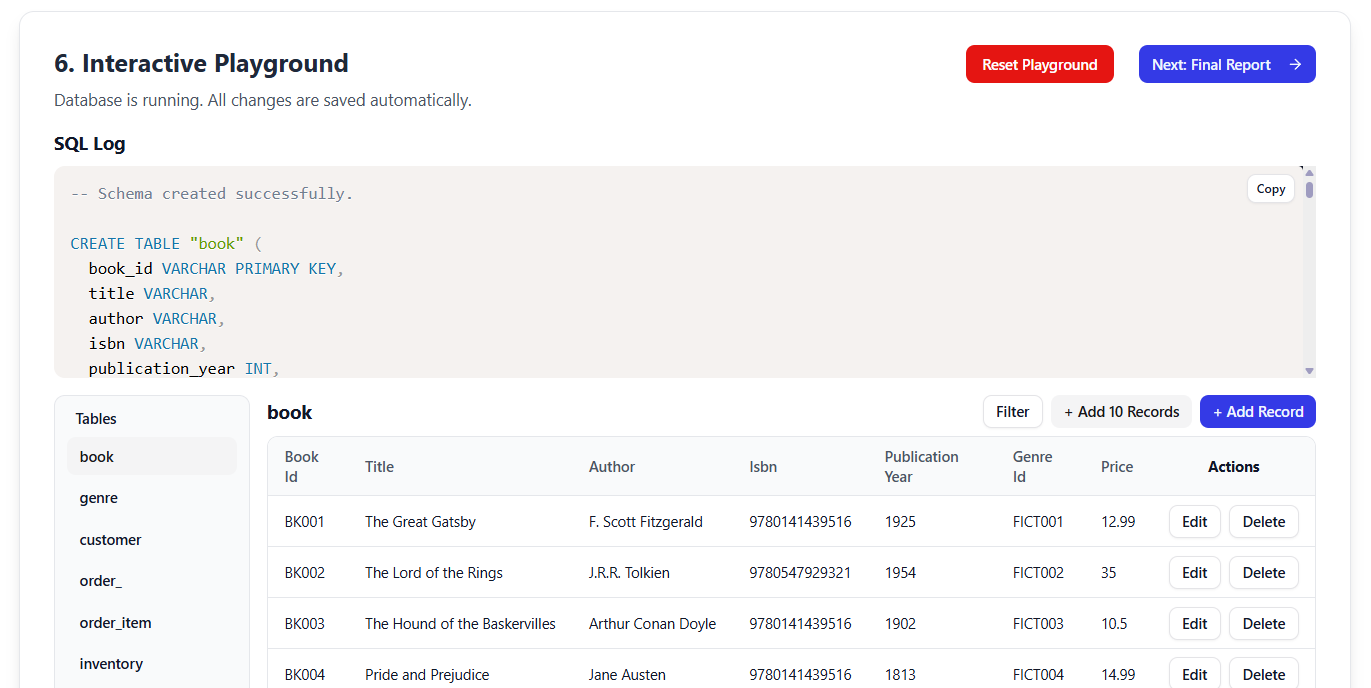Delete the Pride and Prejudice record
This screenshot has height=688, width=1371.
click(x=1263, y=674)
